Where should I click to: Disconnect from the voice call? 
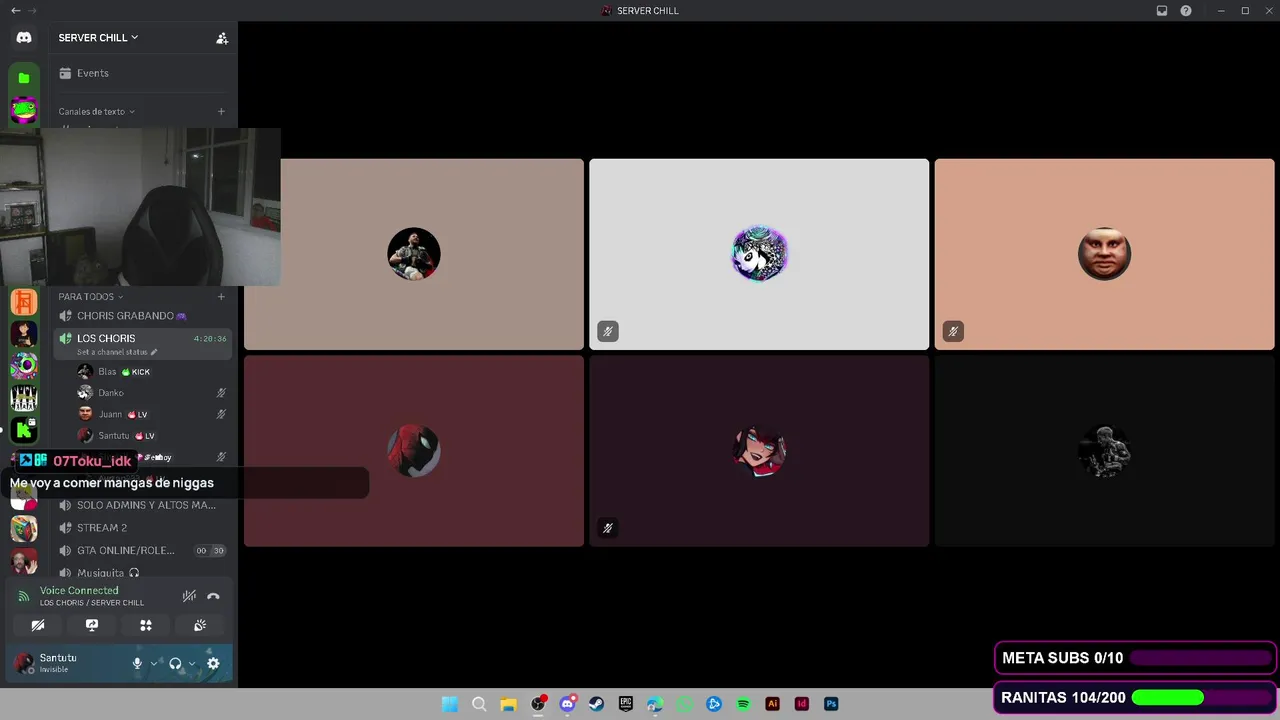coord(213,596)
